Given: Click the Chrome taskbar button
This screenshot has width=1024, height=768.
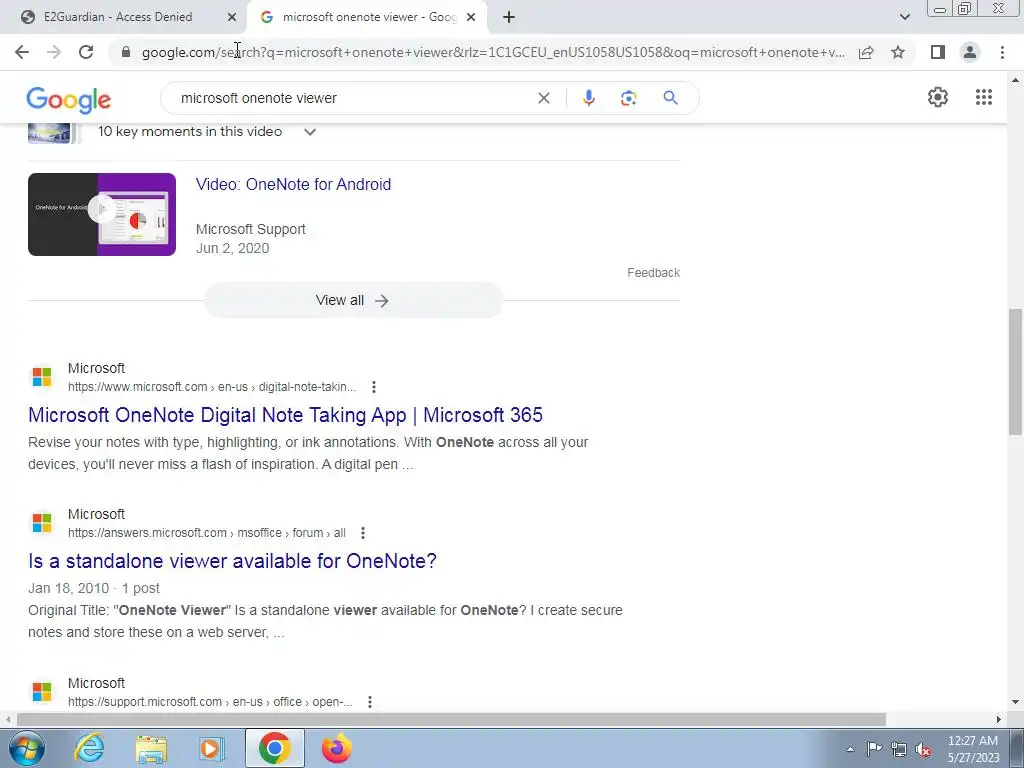Looking at the screenshot, I should (x=275, y=748).
